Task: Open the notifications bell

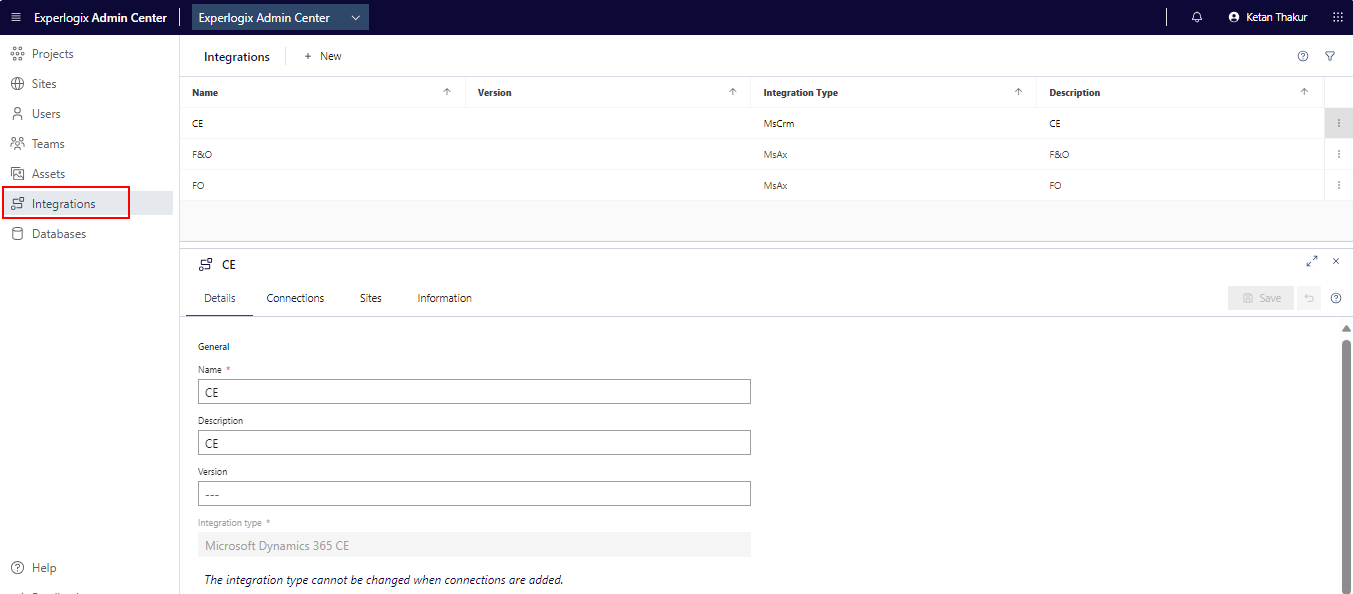Action: click(x=1197, y=17)
